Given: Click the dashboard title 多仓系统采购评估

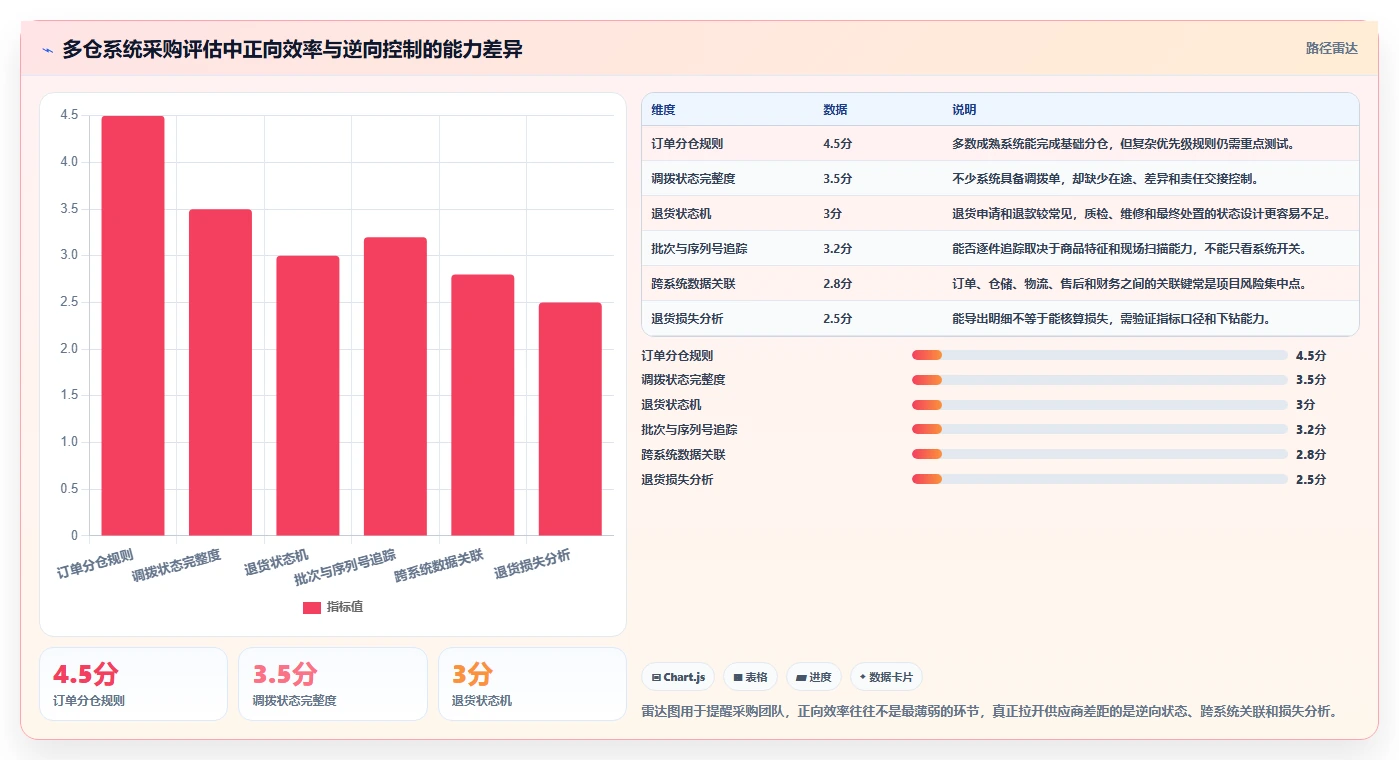Looking at the screenshot, I should [292, 49].
